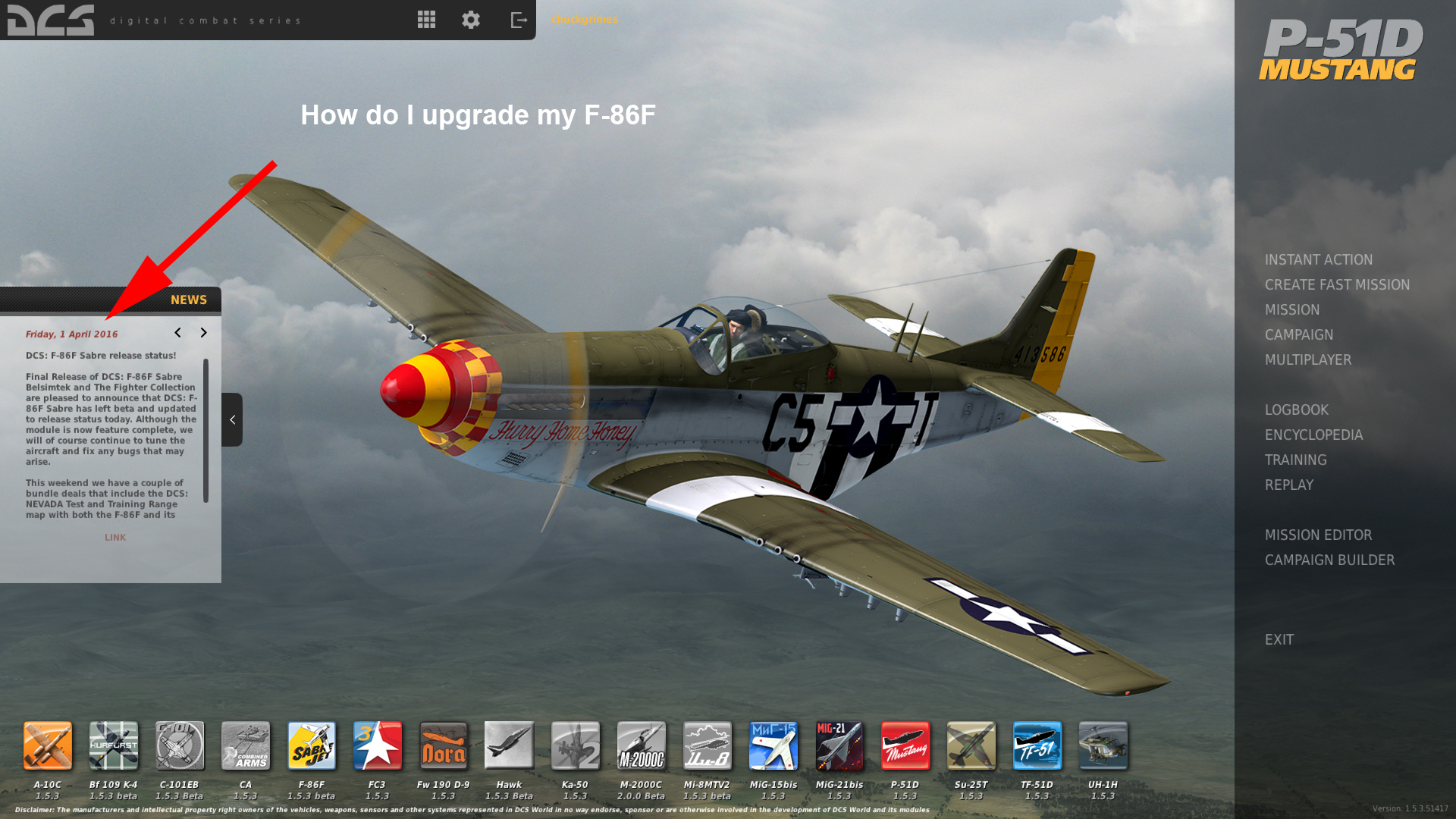The image size is (1456, 819).
Task: Select the Combined Arms module icon
Action: click(x=246, y=745)
